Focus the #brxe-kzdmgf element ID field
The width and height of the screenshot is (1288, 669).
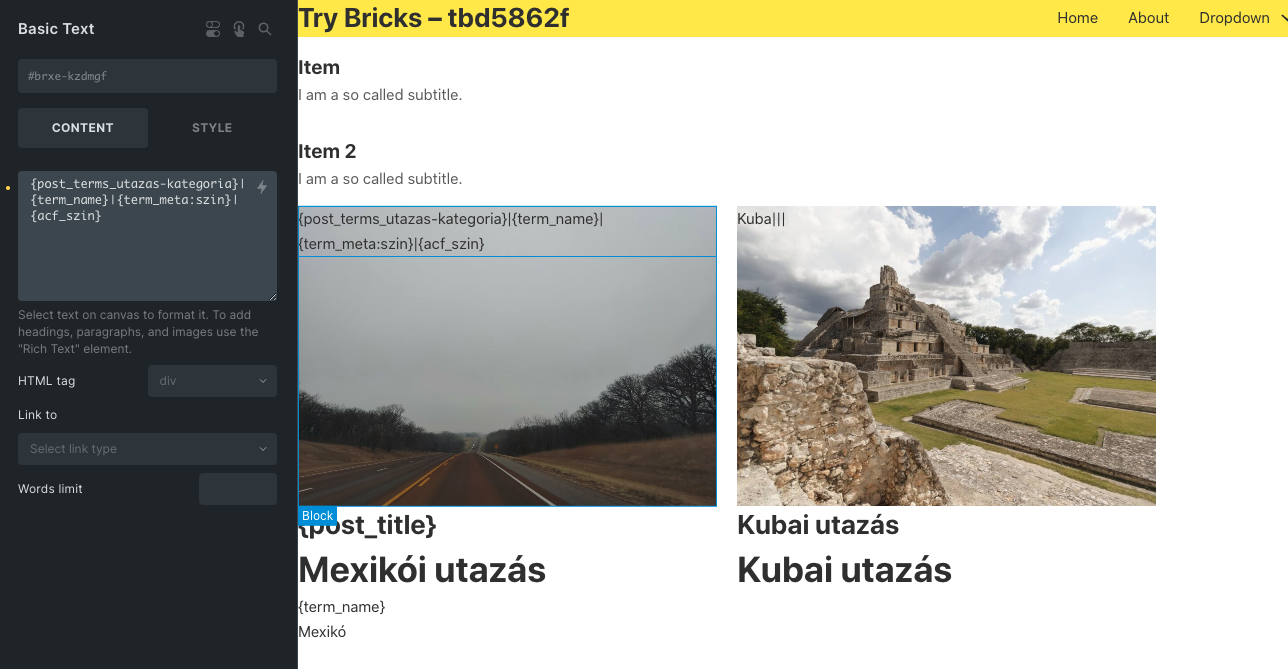tap(147, 76)
